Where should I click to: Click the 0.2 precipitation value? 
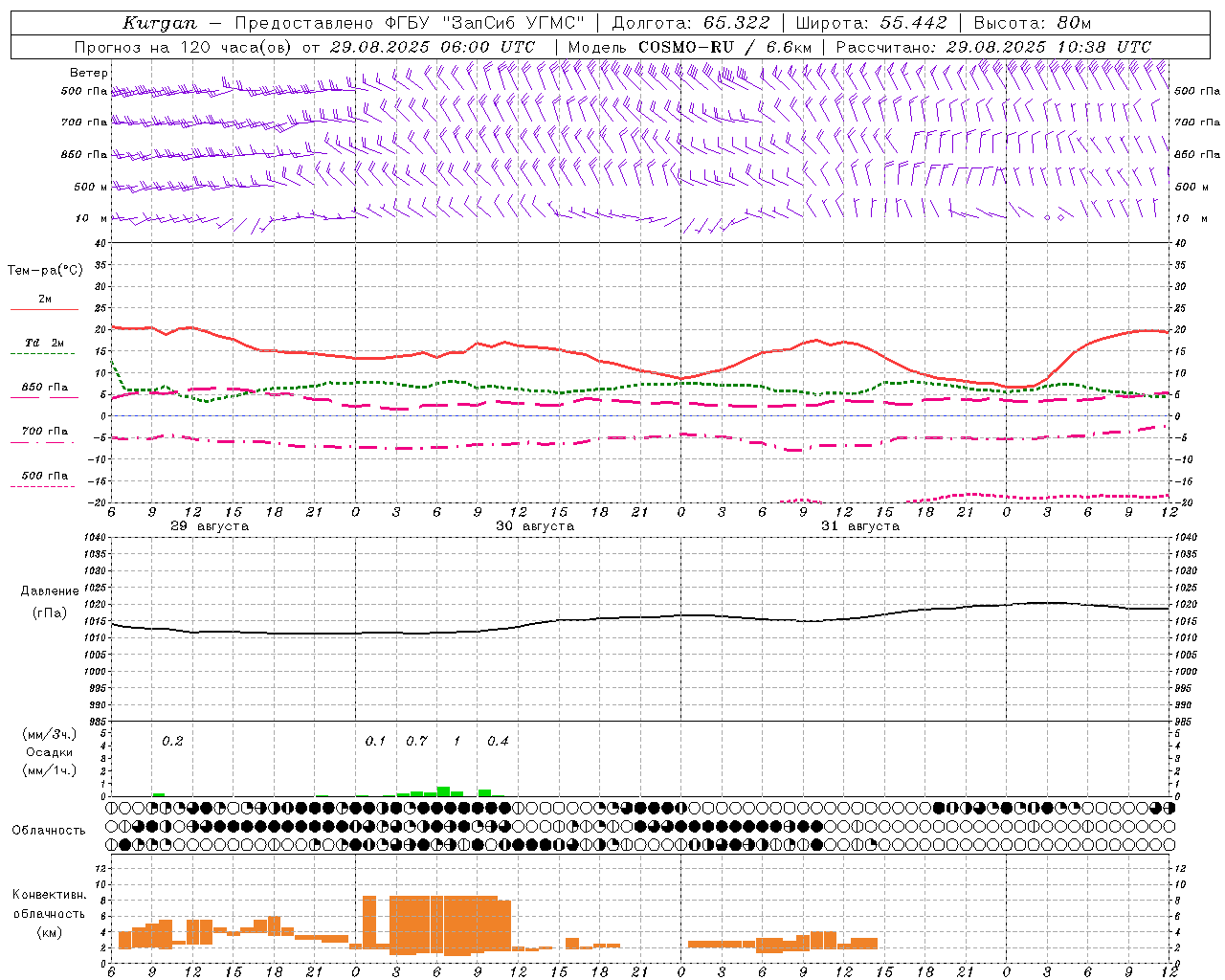172,741
